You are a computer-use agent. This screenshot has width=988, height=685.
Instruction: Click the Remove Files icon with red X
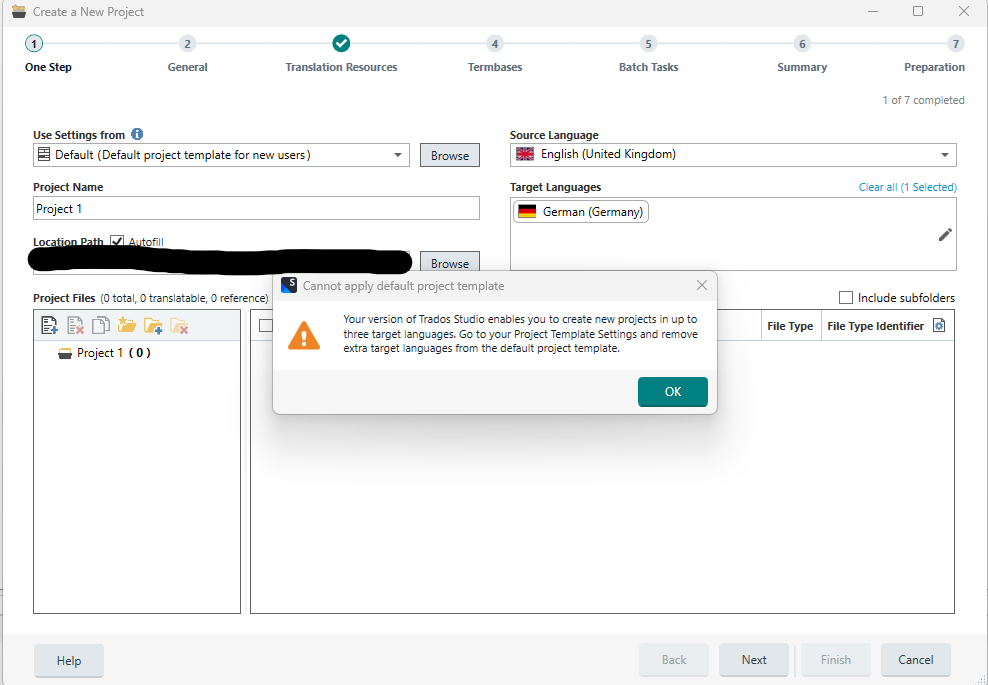(x=76, y=325)
